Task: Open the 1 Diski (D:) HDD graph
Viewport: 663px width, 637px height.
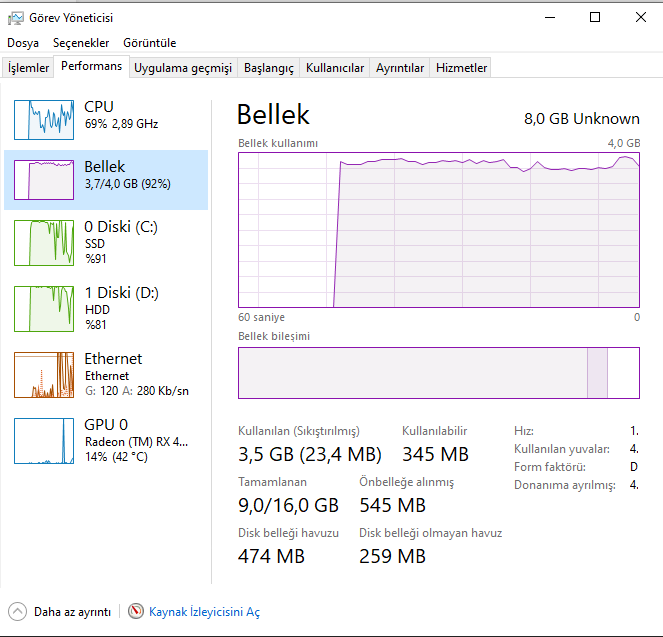Action: point(44,309)
